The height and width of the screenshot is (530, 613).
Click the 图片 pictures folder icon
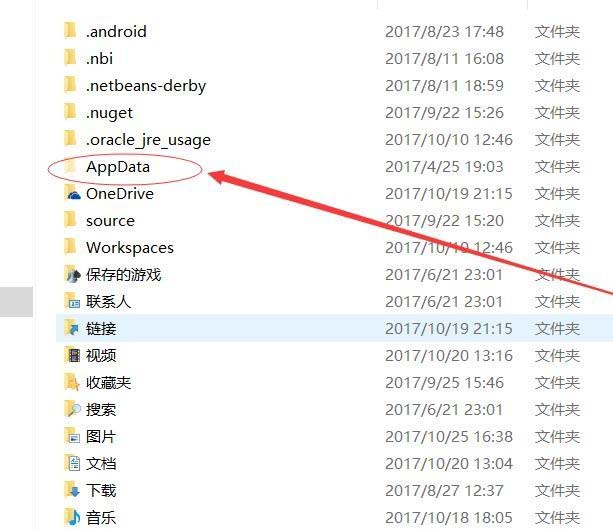point(72,436)
